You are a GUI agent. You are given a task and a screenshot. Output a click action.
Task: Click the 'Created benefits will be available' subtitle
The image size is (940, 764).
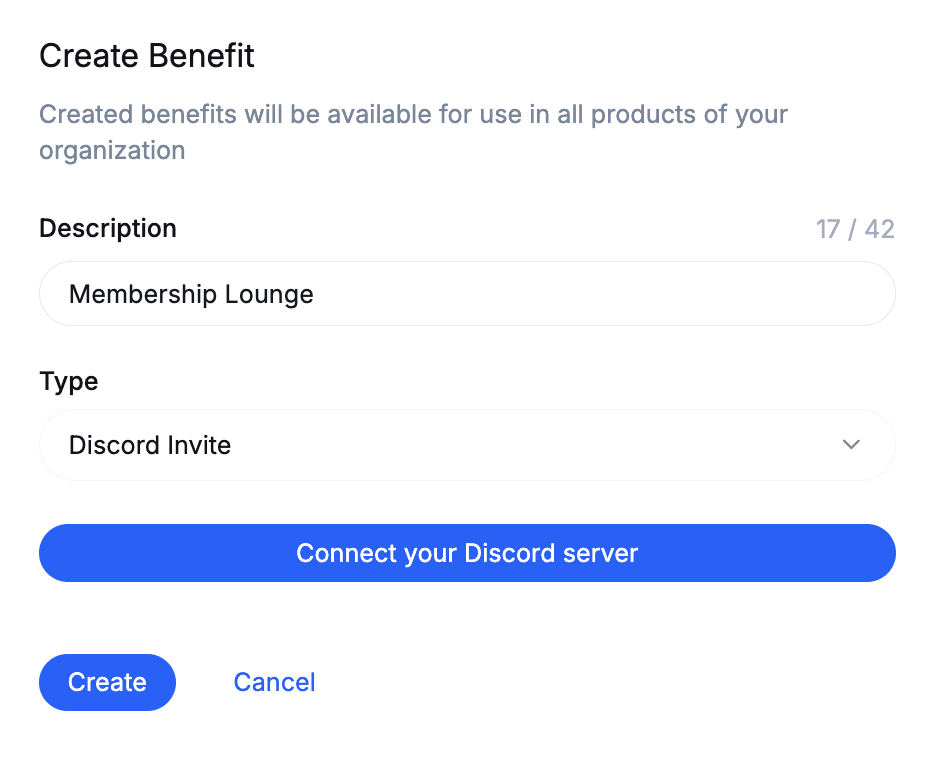tap(413, 132)
